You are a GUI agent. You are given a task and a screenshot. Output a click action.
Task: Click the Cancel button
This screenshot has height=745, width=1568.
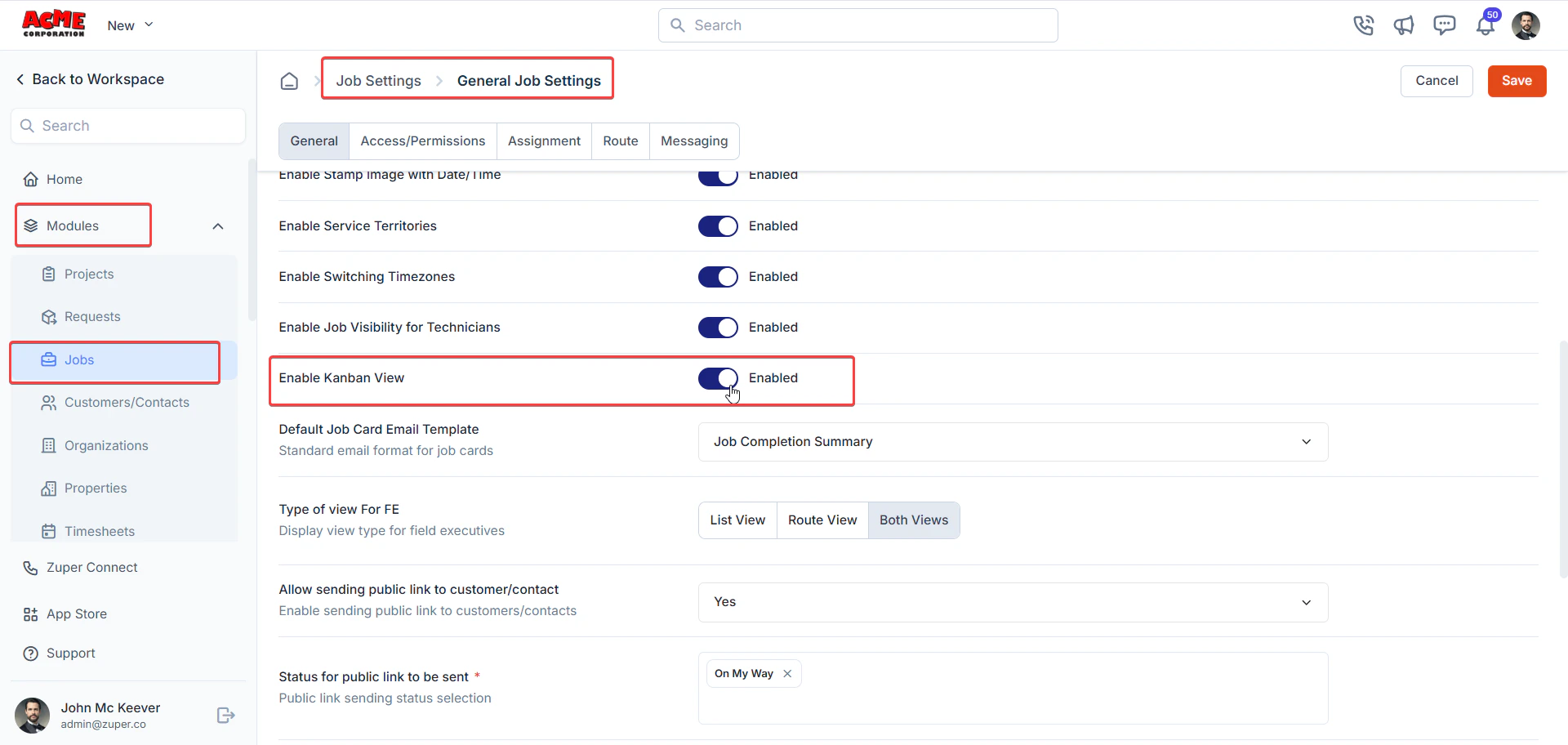pos(1437,81)
